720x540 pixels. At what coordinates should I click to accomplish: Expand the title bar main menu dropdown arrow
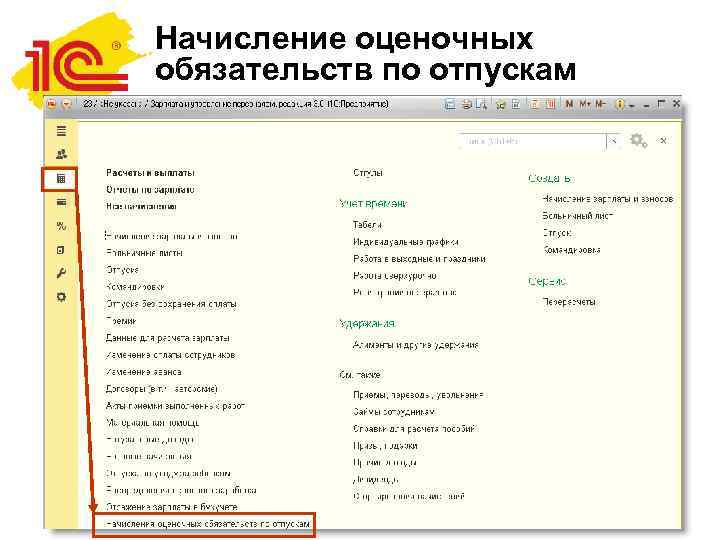click(67, 104)
